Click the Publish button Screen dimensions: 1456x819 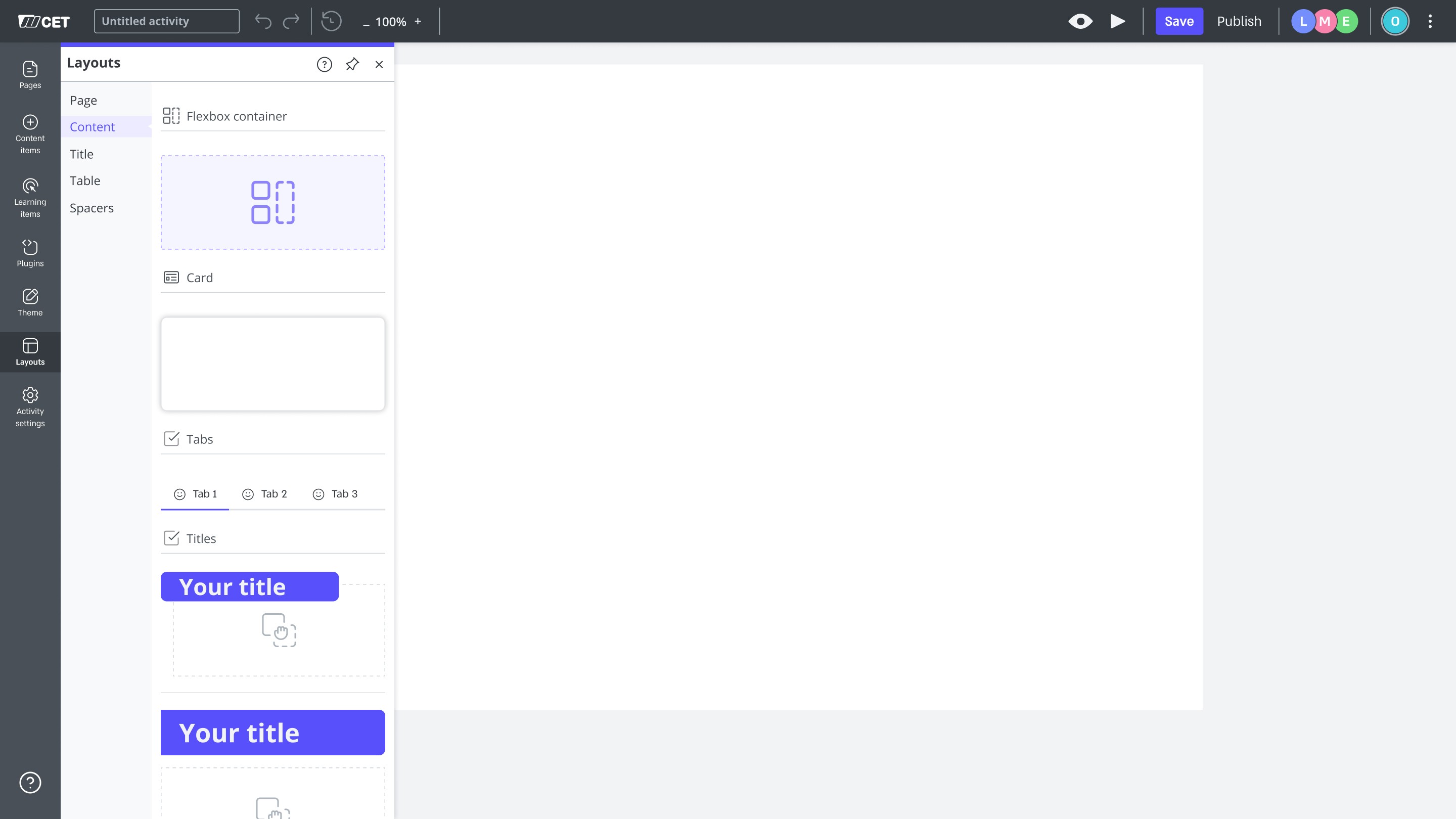pos(1239,21)
